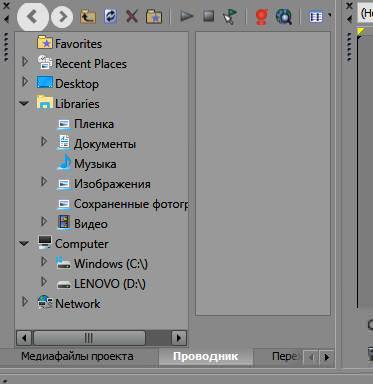
Task: Switch to Медиафайлы проекта tab
Action: click(77, 356)
